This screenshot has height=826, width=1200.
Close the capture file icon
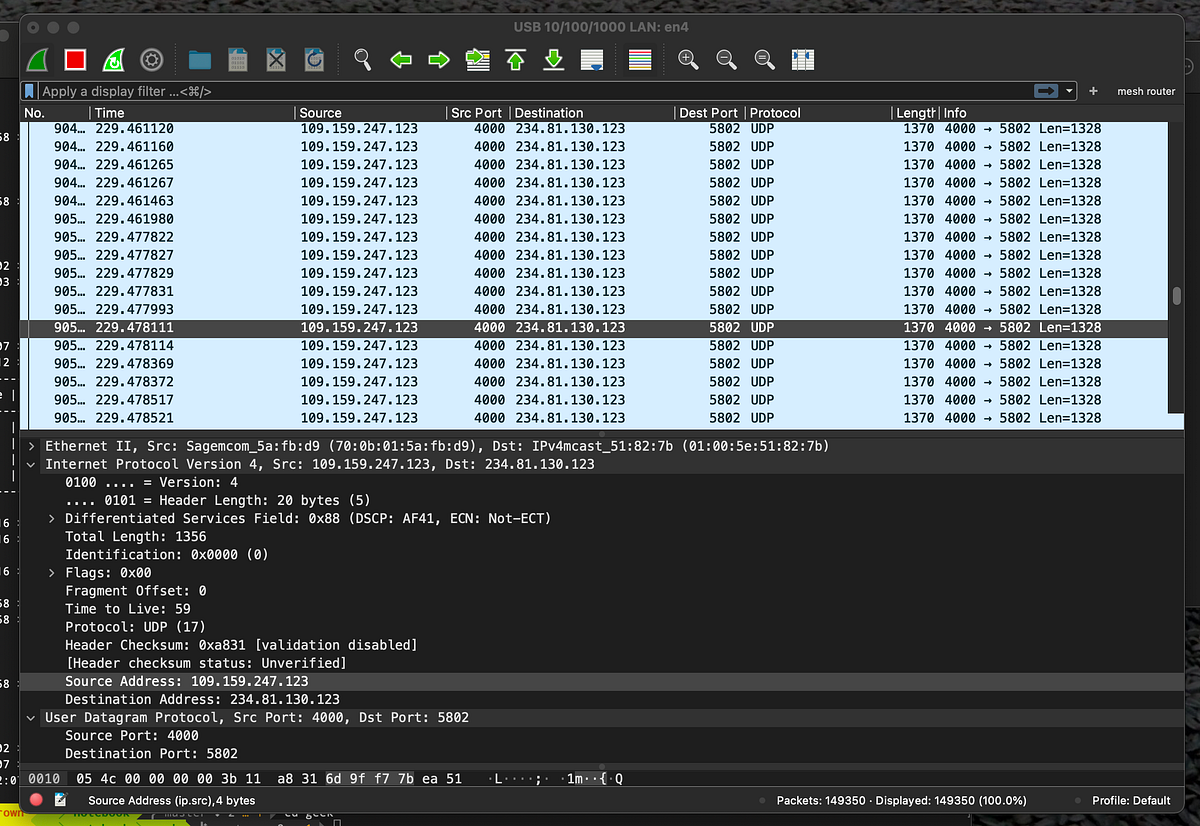[x=276, y=60]
